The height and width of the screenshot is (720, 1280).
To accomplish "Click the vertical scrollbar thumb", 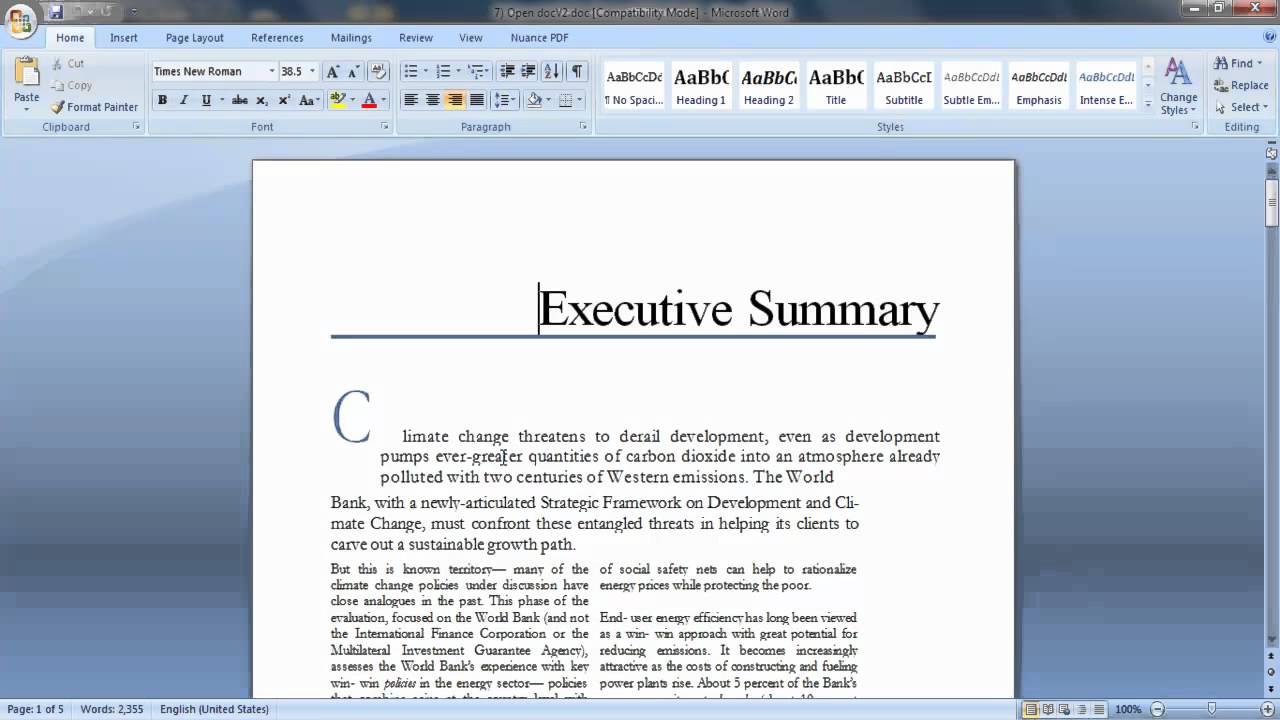I will (x=1272, y=201).
